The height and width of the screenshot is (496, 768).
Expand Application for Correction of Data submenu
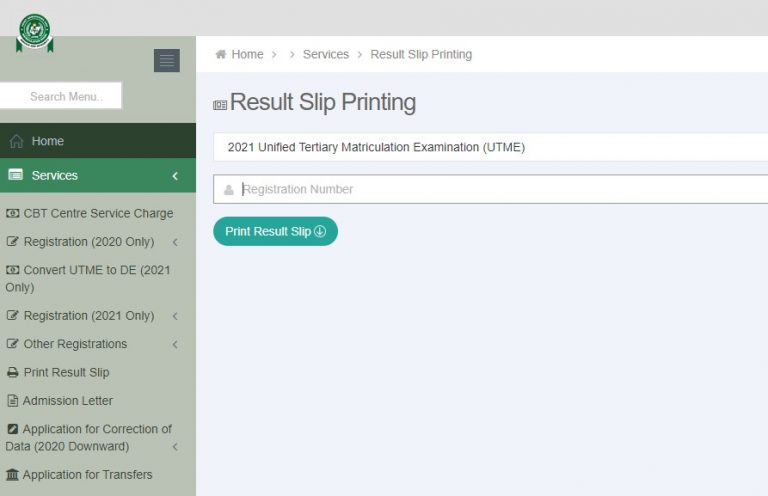pos(175,447)
